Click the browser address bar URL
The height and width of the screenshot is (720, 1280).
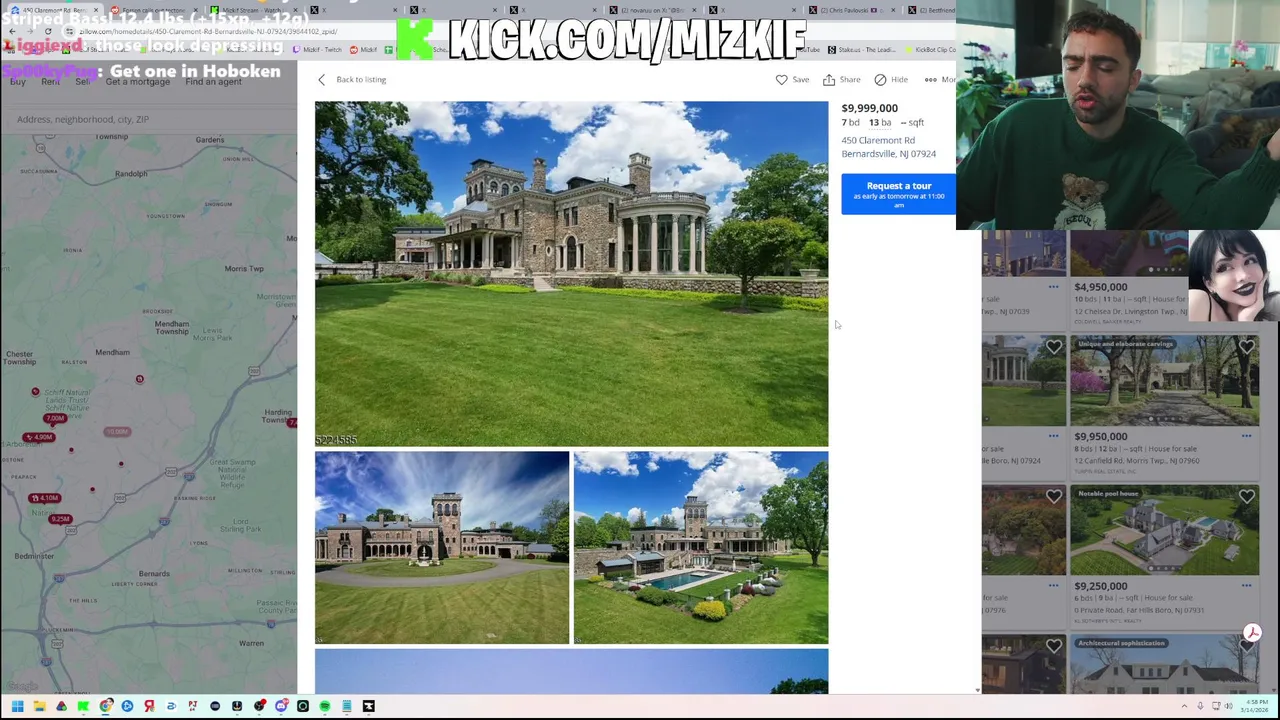[208, 31]
